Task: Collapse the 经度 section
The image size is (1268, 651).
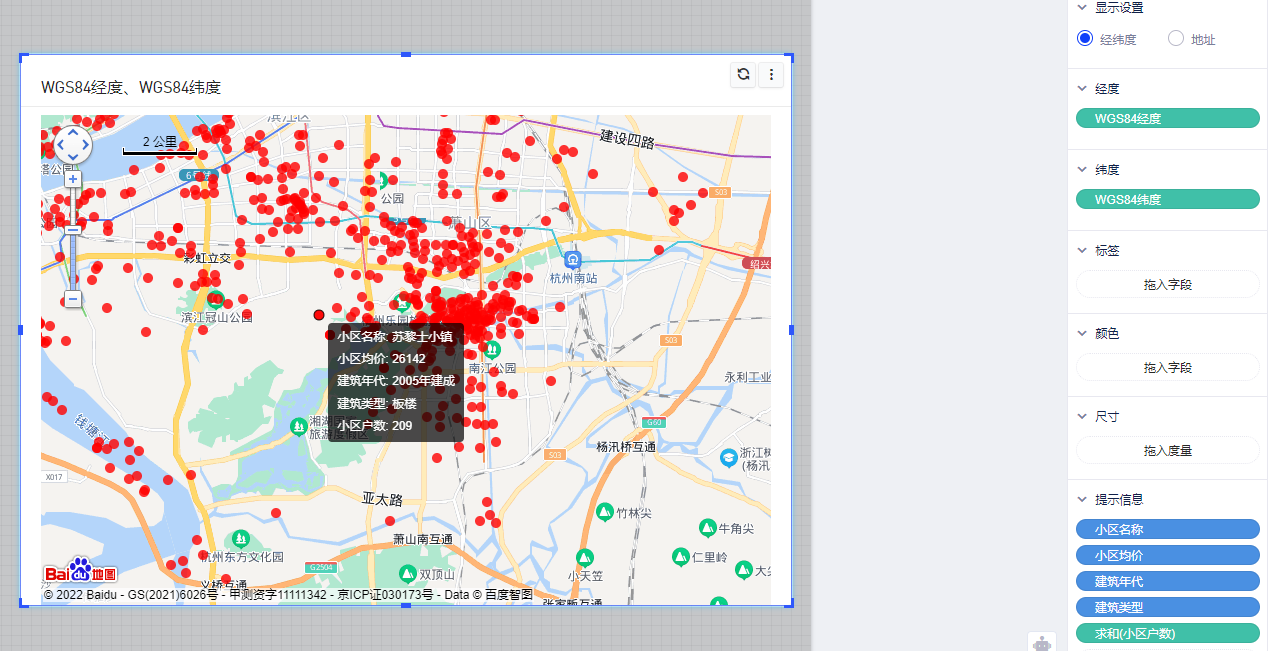Action: 1082,89
